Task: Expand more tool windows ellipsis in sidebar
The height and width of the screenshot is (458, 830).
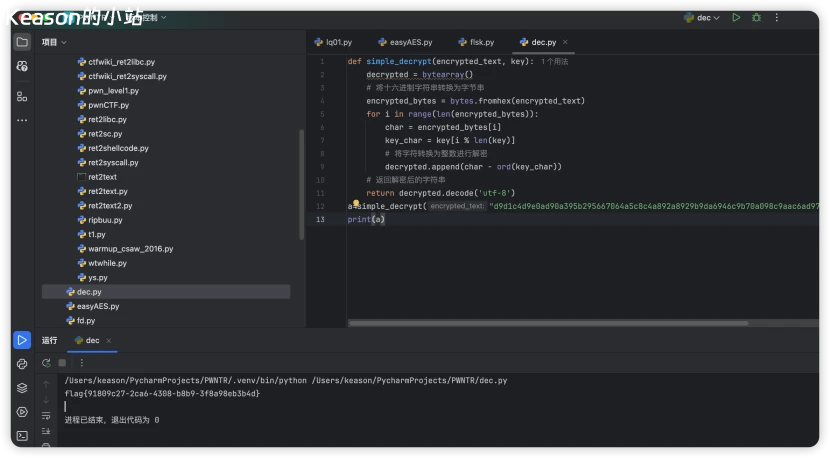Action: (22, 120)
